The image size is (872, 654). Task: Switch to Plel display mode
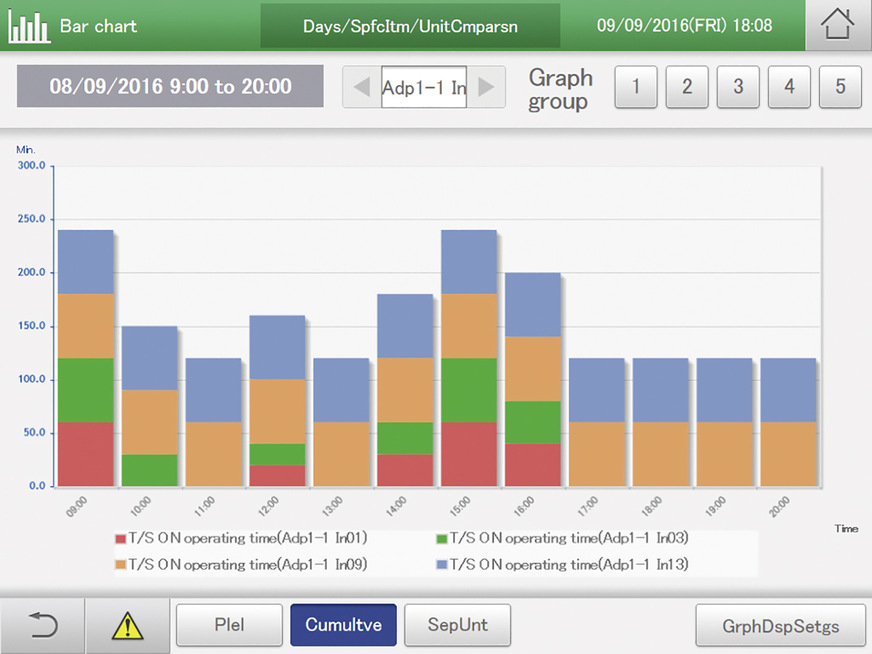coord(229,626)
